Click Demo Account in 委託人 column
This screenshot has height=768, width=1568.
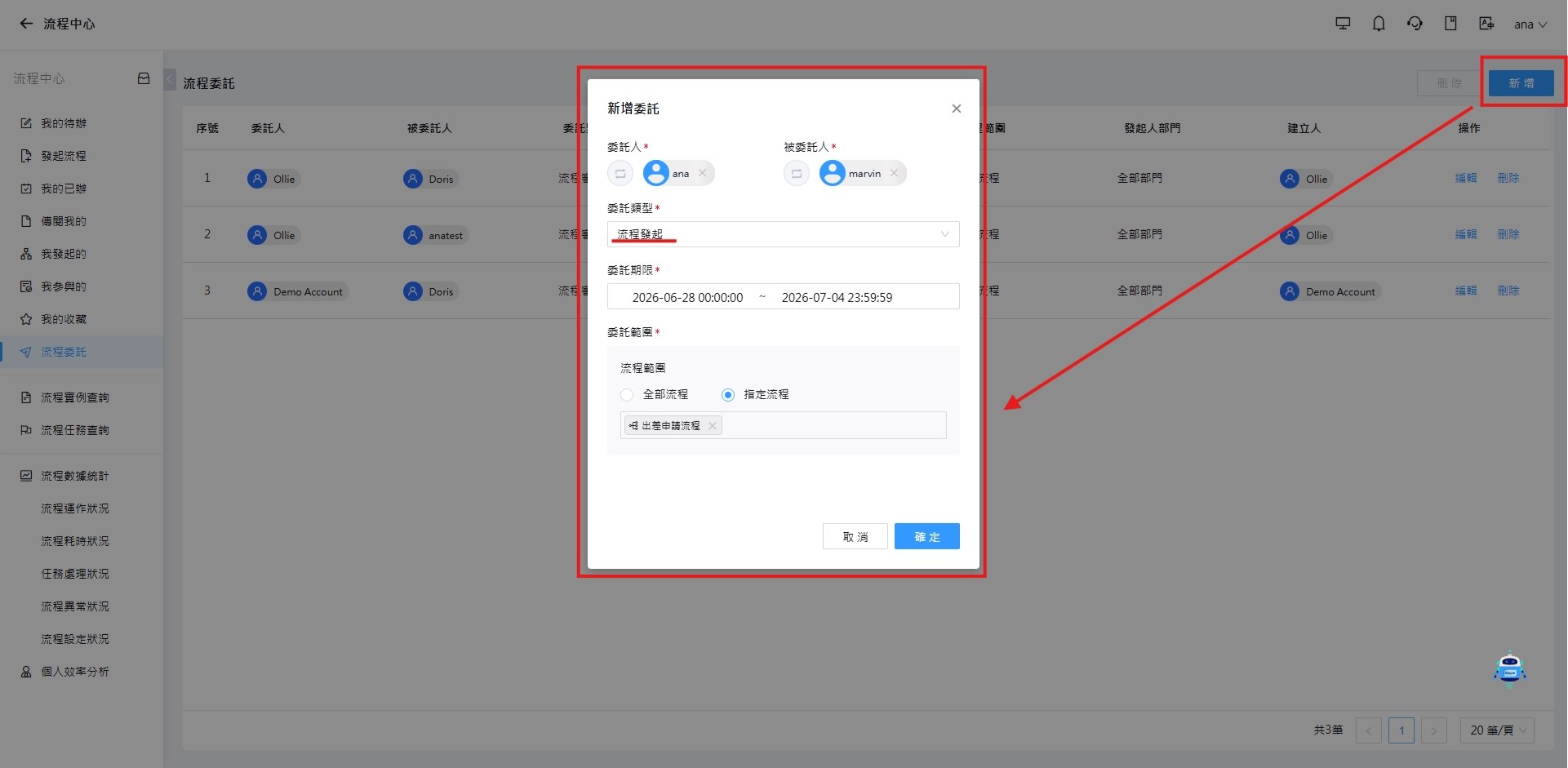pyautogui.click(x=298, y=291)
